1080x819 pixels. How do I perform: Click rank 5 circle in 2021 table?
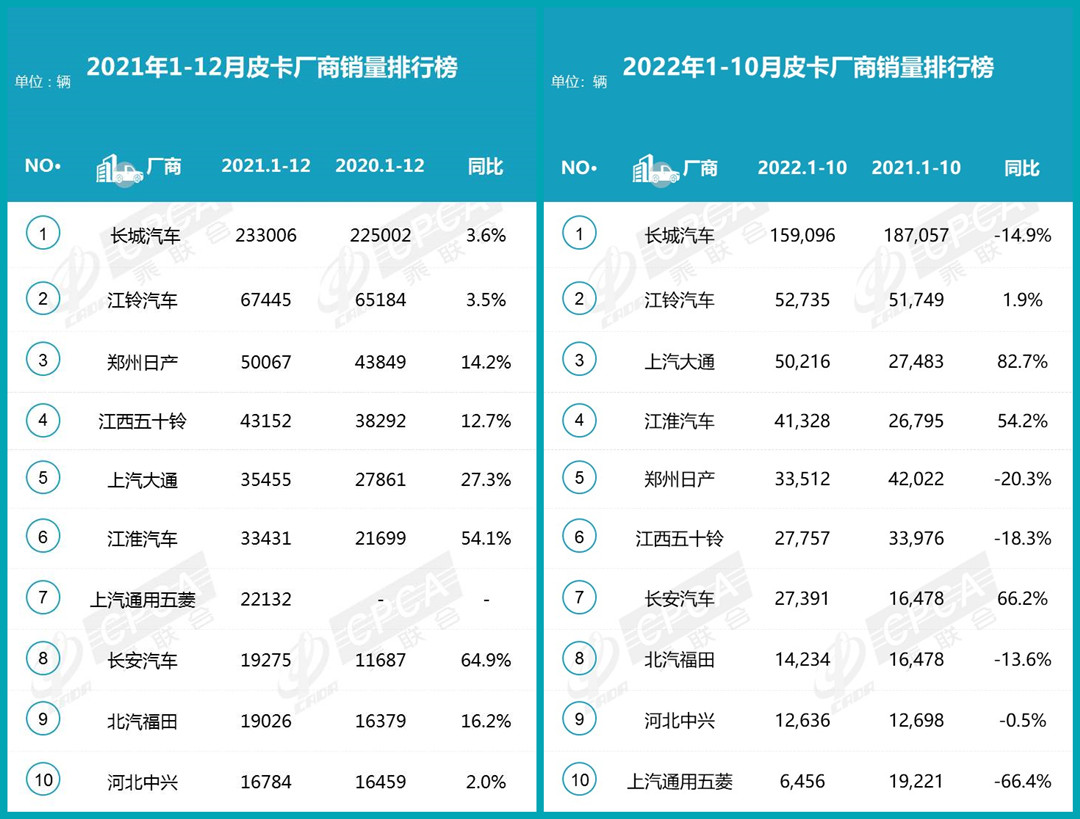(x=43, y=478)
